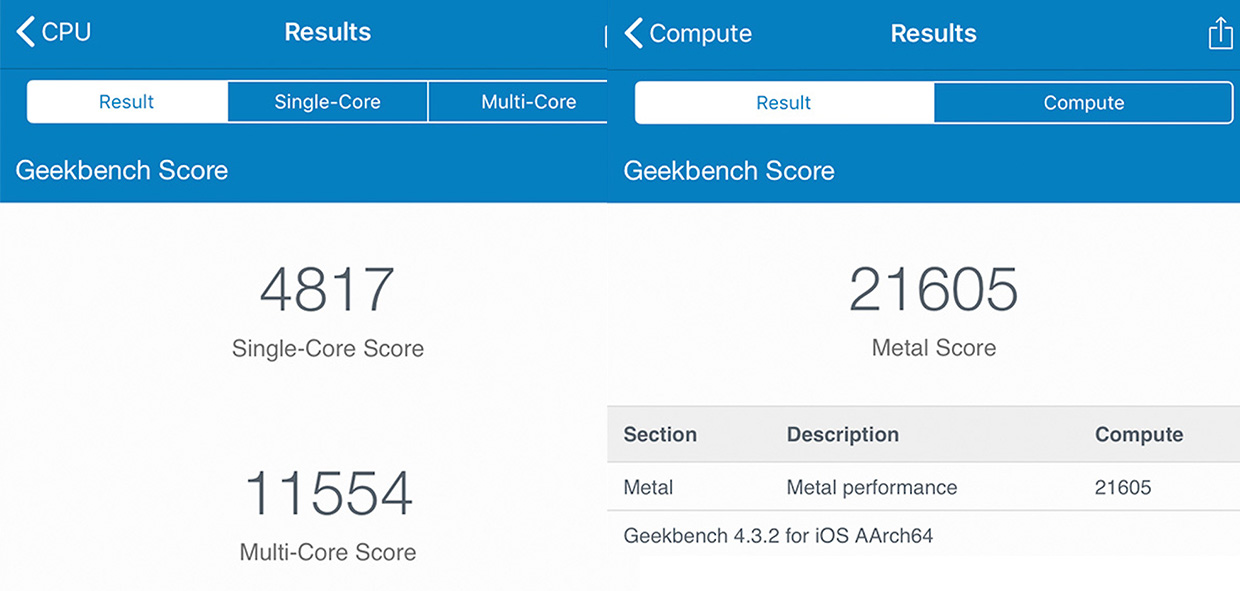The image size is (1240, 591).
Task: Click the Single-Core Score label
Action: tap(328, 349)
